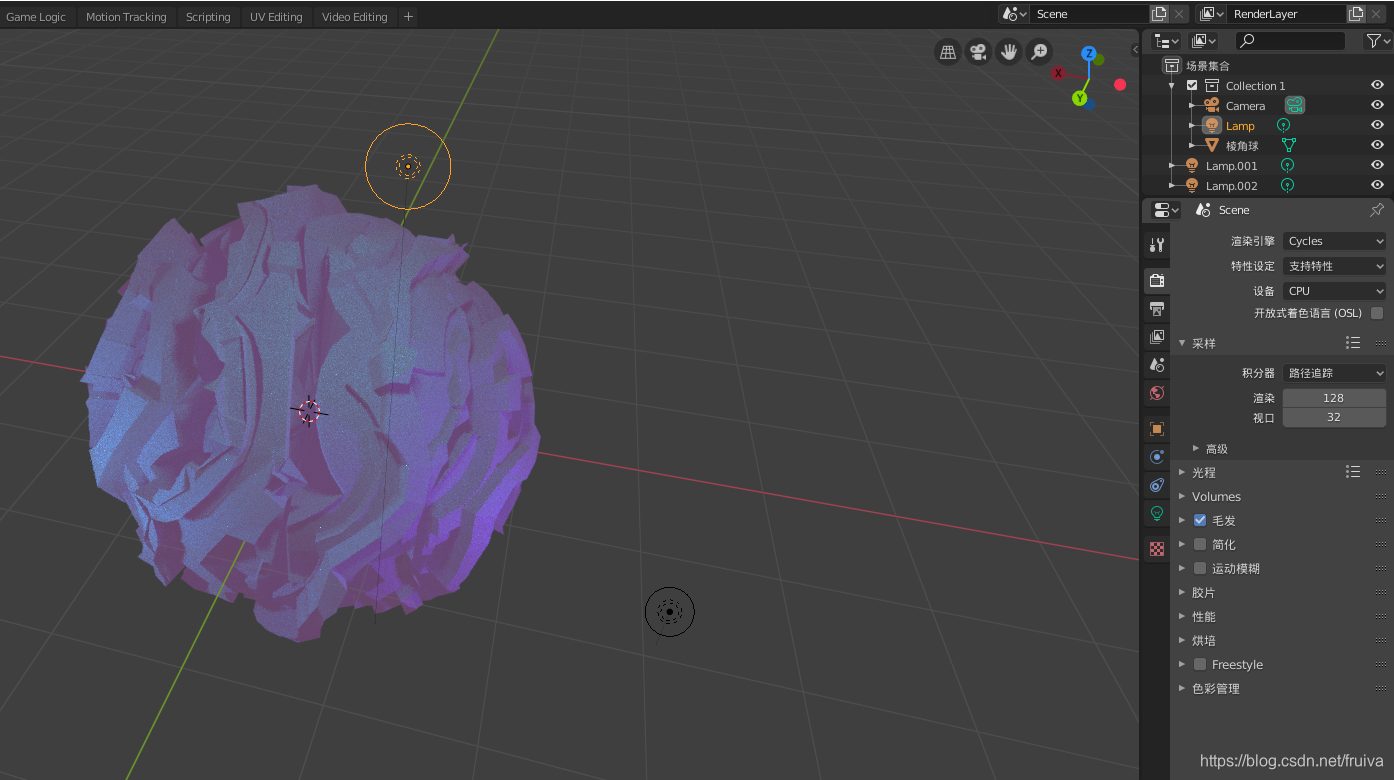Enable the 简化 simplify checkbox
Viewport: 1394px width, 780px height.
(x=1200, y=544)
